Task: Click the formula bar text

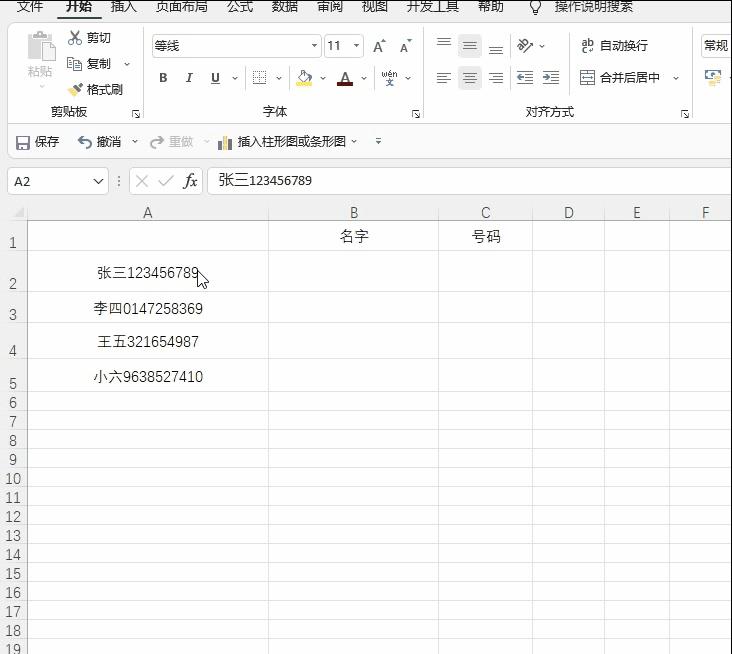Action: click(x=265, y=180)
